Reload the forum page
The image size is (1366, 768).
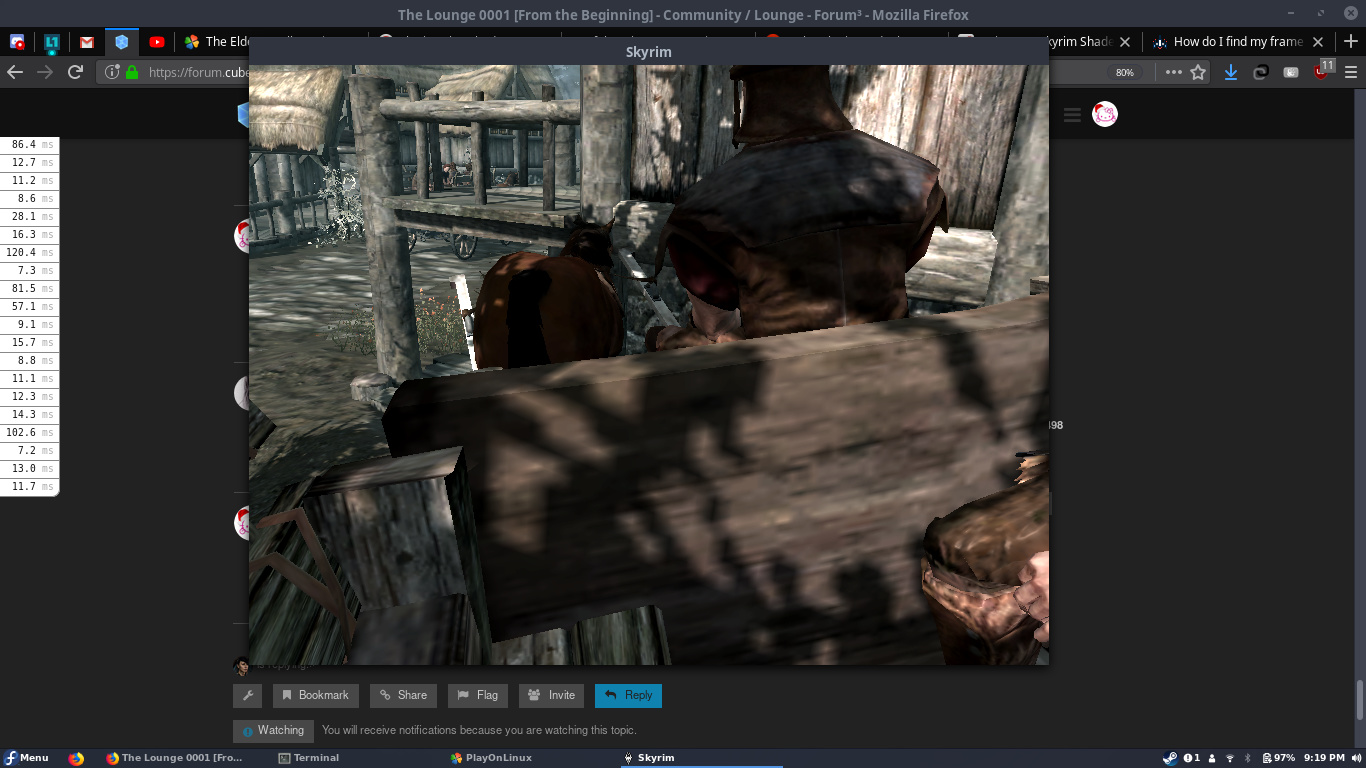click(x=75, y=72)
